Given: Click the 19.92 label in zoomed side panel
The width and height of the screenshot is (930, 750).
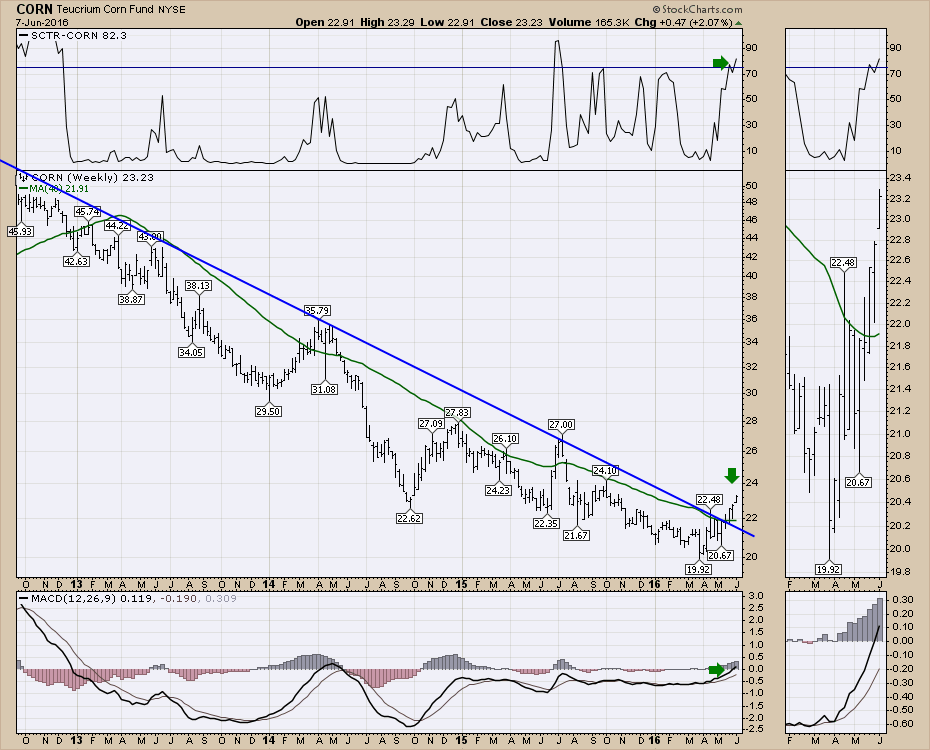Looking at the screenshot, I should click(829, 570).
